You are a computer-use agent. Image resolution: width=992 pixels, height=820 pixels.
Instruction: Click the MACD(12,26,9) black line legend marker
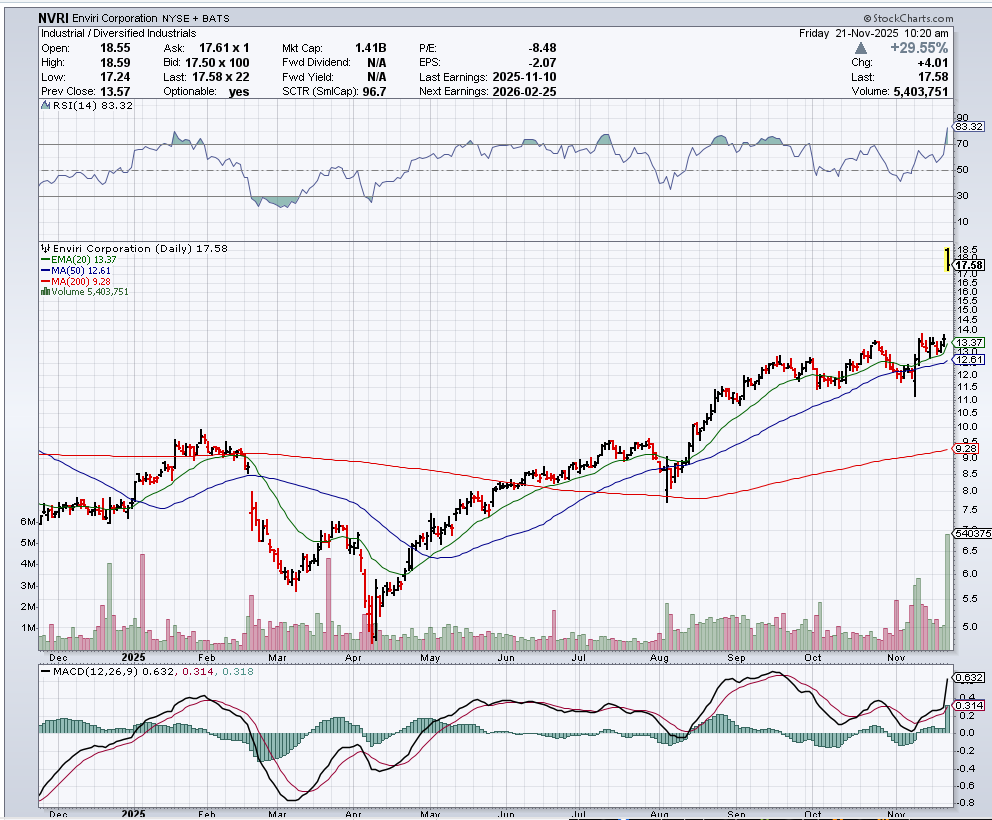[x=45, y=670]
